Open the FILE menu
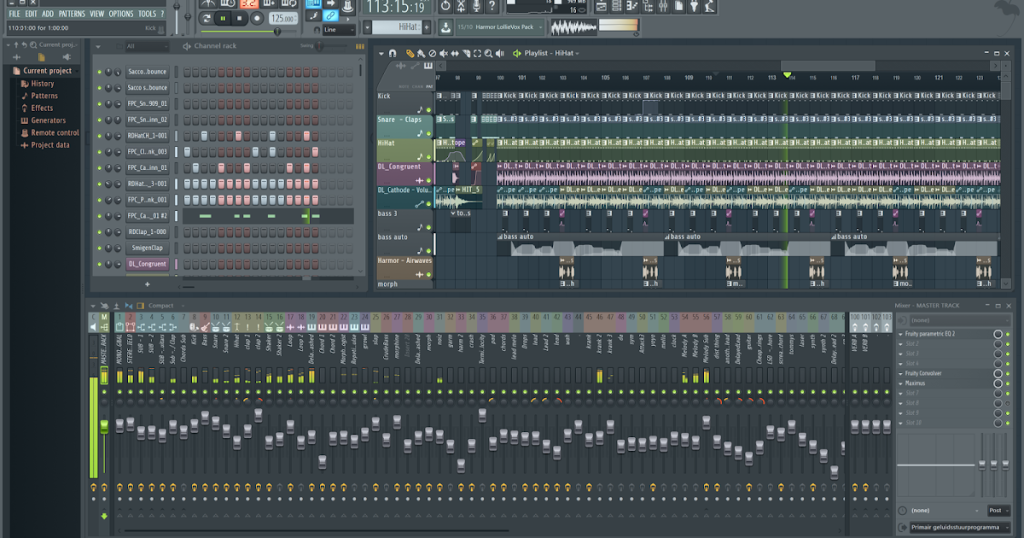1024x538 pixels. tap(14, 14)
